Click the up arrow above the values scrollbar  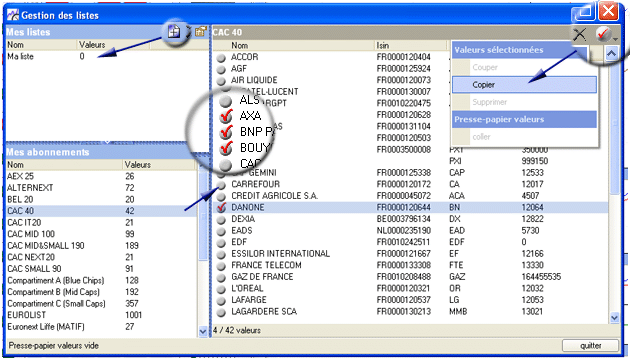(x=612, y=53)
